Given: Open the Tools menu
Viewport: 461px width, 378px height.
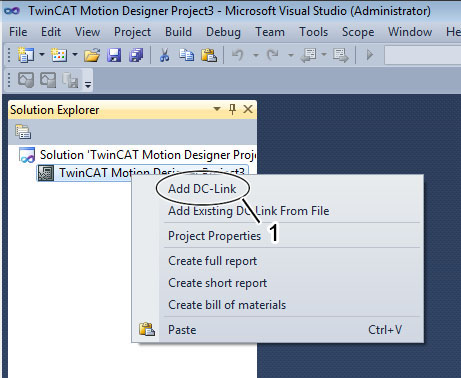Looking at the screenshot, I should (x=313, y=32).
